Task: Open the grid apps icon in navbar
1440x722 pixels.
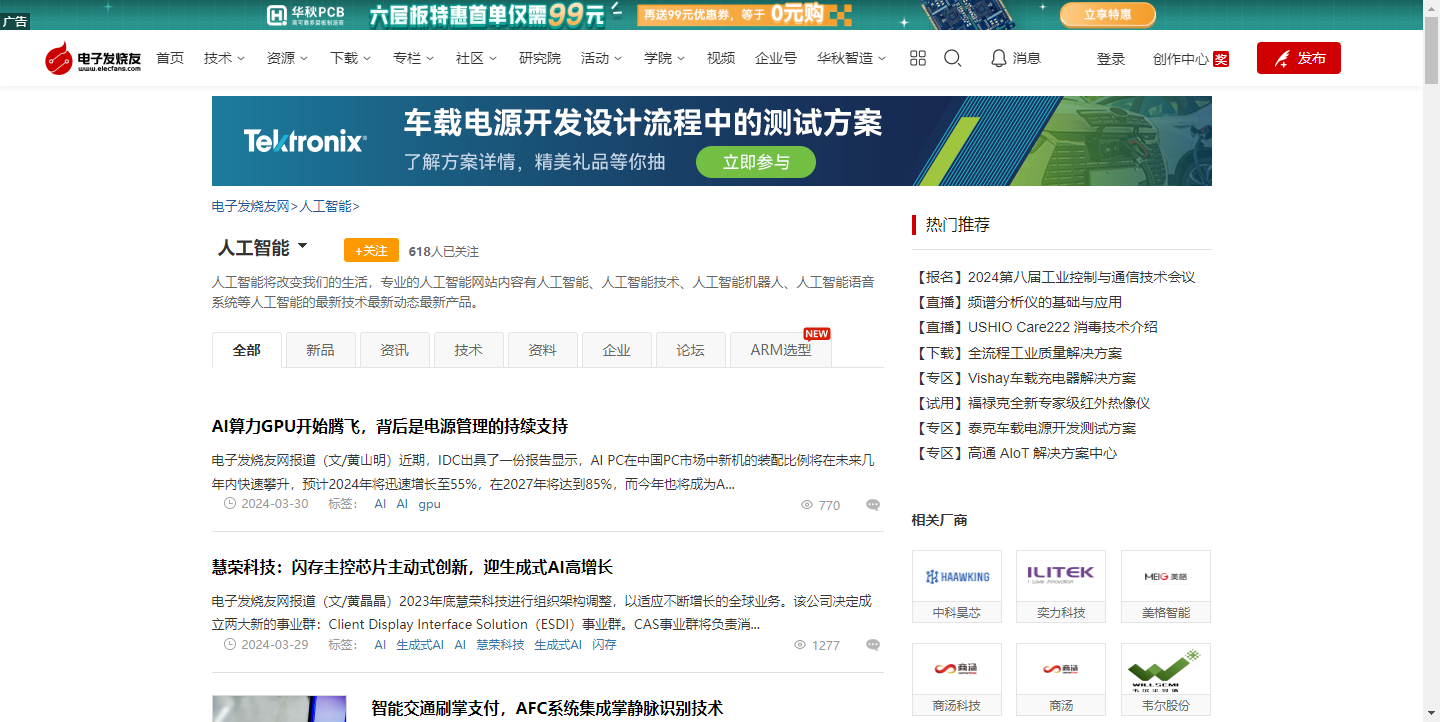Action: [918, 58]
